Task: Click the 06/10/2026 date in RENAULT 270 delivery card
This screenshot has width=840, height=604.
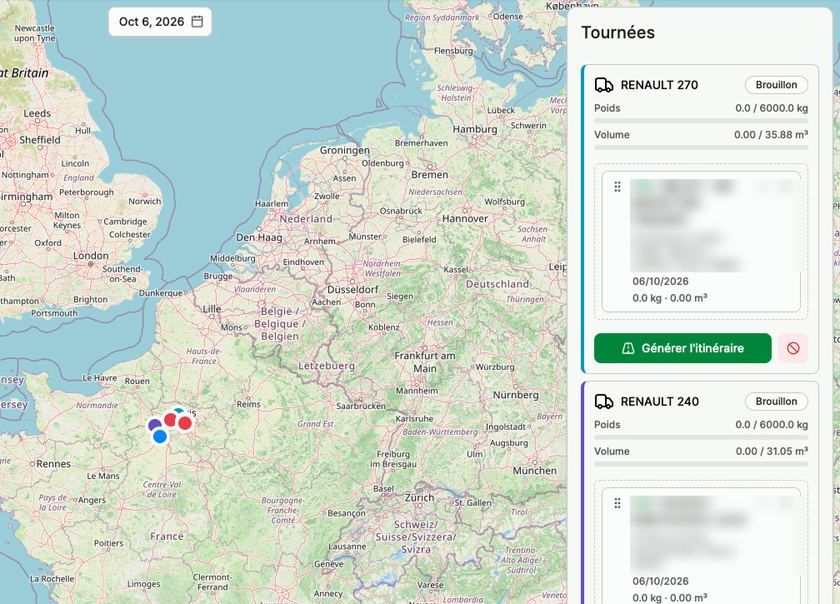Action: pos(660,281)
